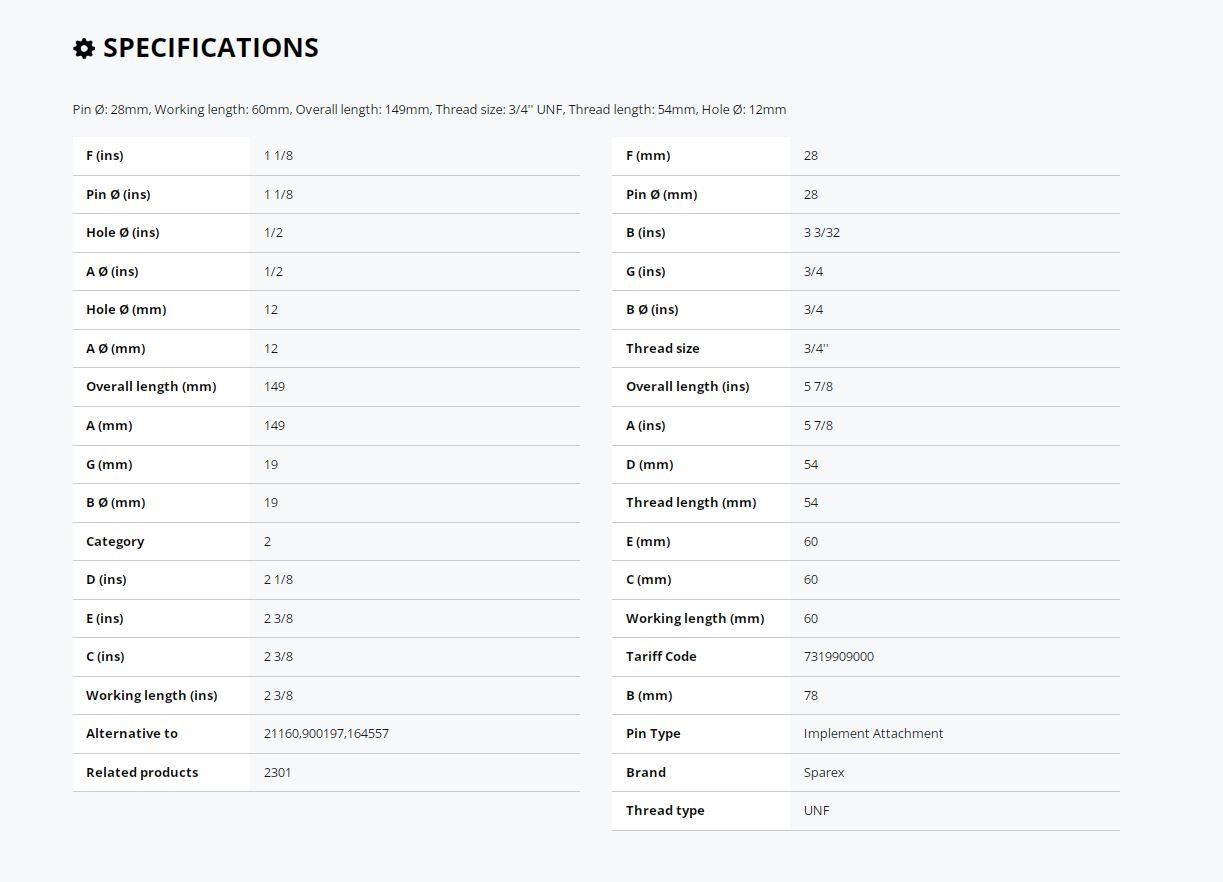The height and width of the screenshot is (882, 1223).
Task: Click the Related products value 2301
Action: click(278, 772)
